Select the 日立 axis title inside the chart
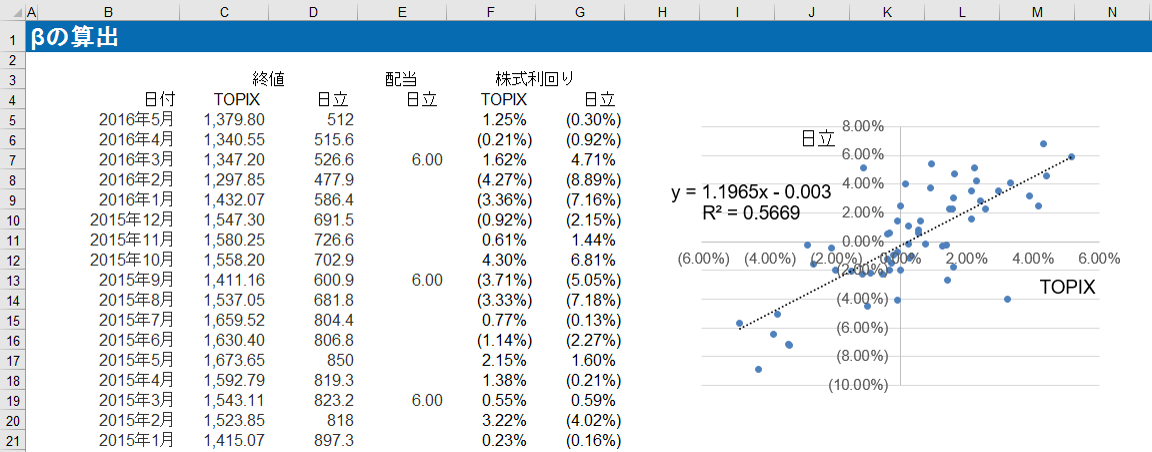Screen dimensions: 1152x452 pyautogui.click(x=817, y=140)
